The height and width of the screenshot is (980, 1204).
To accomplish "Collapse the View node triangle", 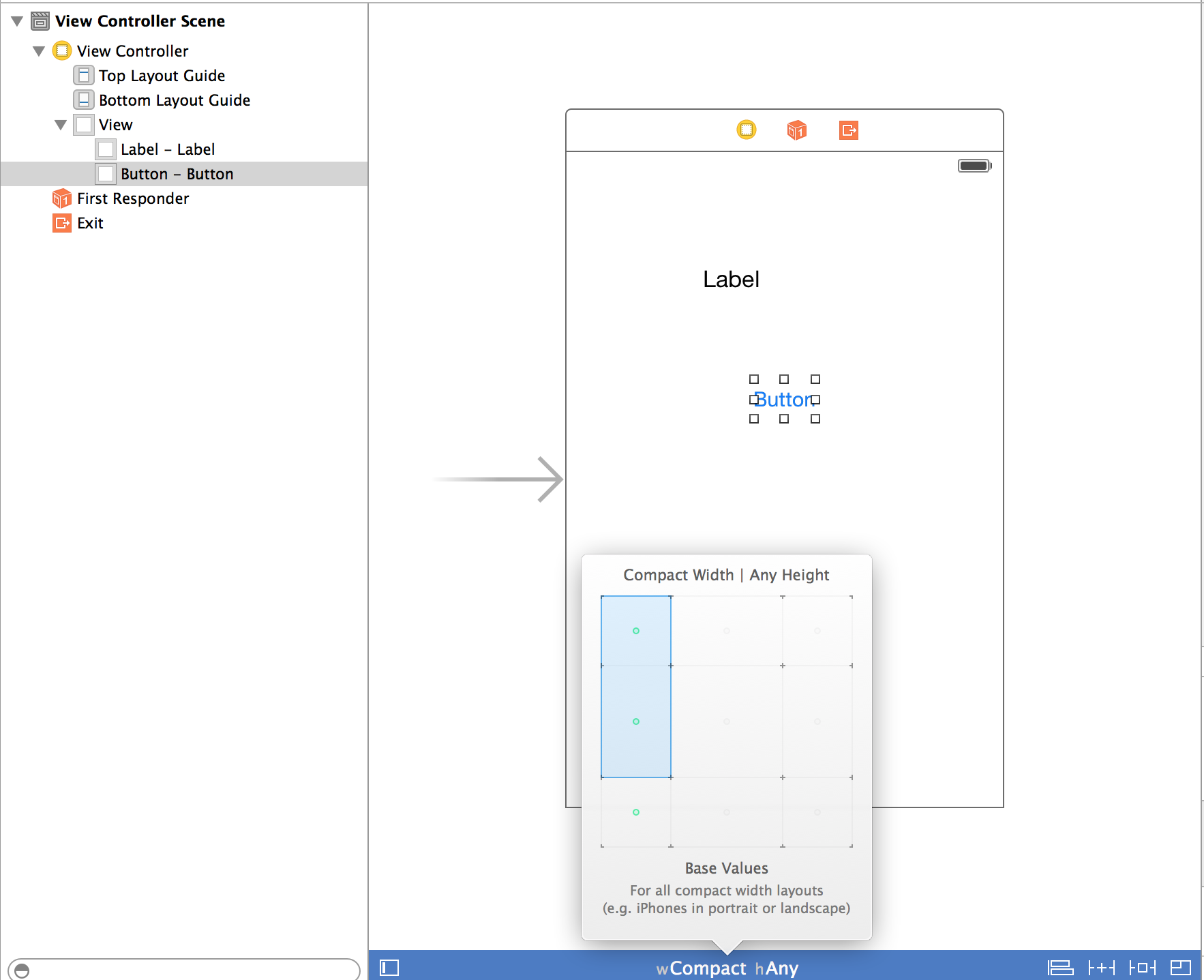I will click(61, 125).
